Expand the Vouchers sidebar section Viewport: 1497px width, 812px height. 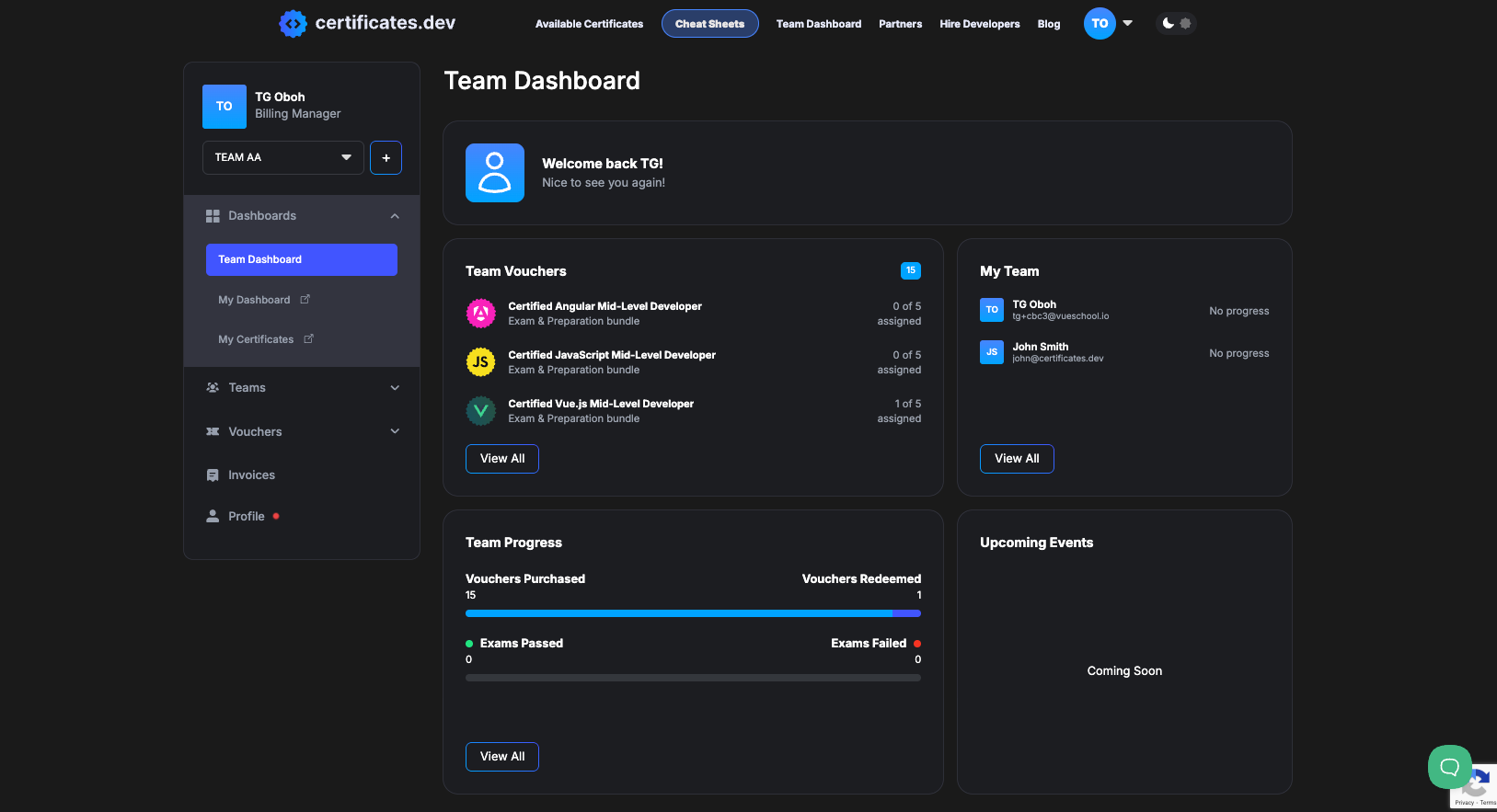pos(395,431)
